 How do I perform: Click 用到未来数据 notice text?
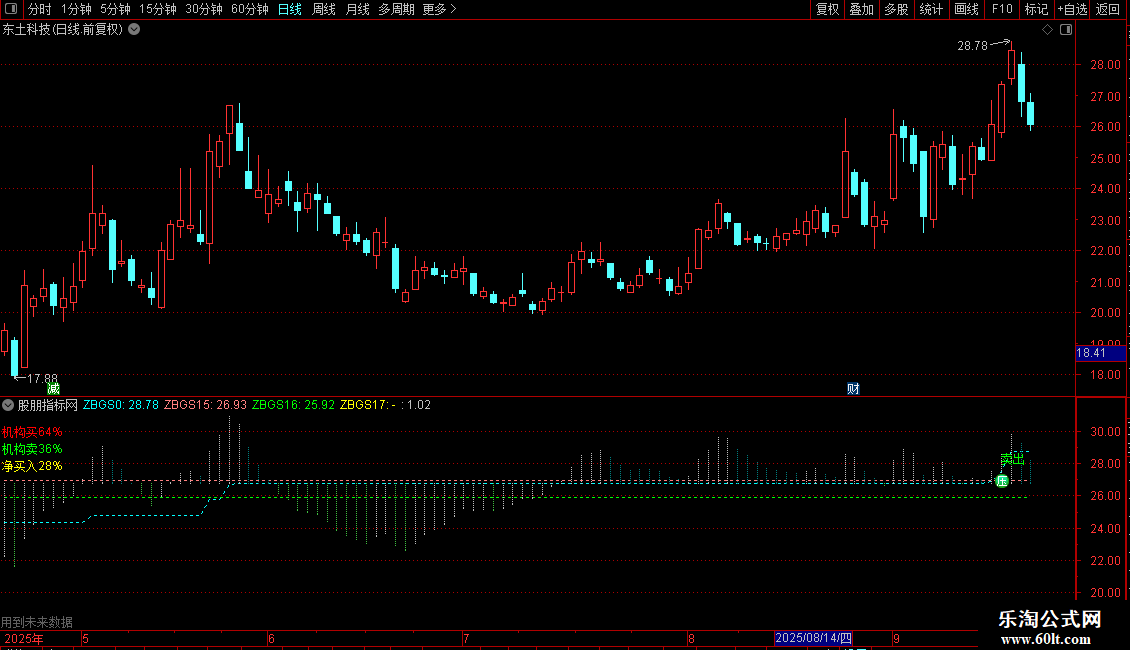(37, 622)
